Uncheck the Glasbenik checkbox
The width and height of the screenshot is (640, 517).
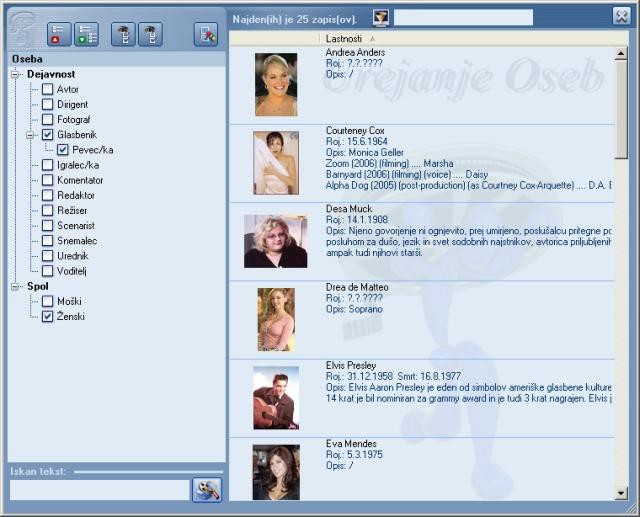[x=48, y=134]
